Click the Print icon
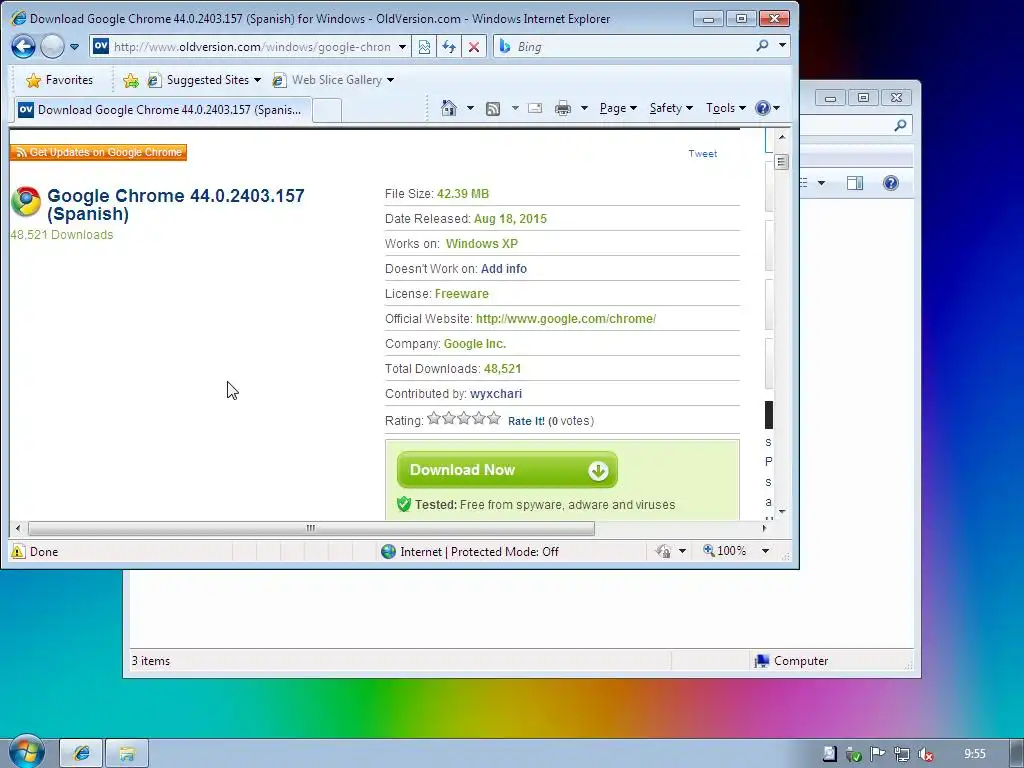Image resolution: width=1024 pixels, height=768 pixels. [562, 108]
